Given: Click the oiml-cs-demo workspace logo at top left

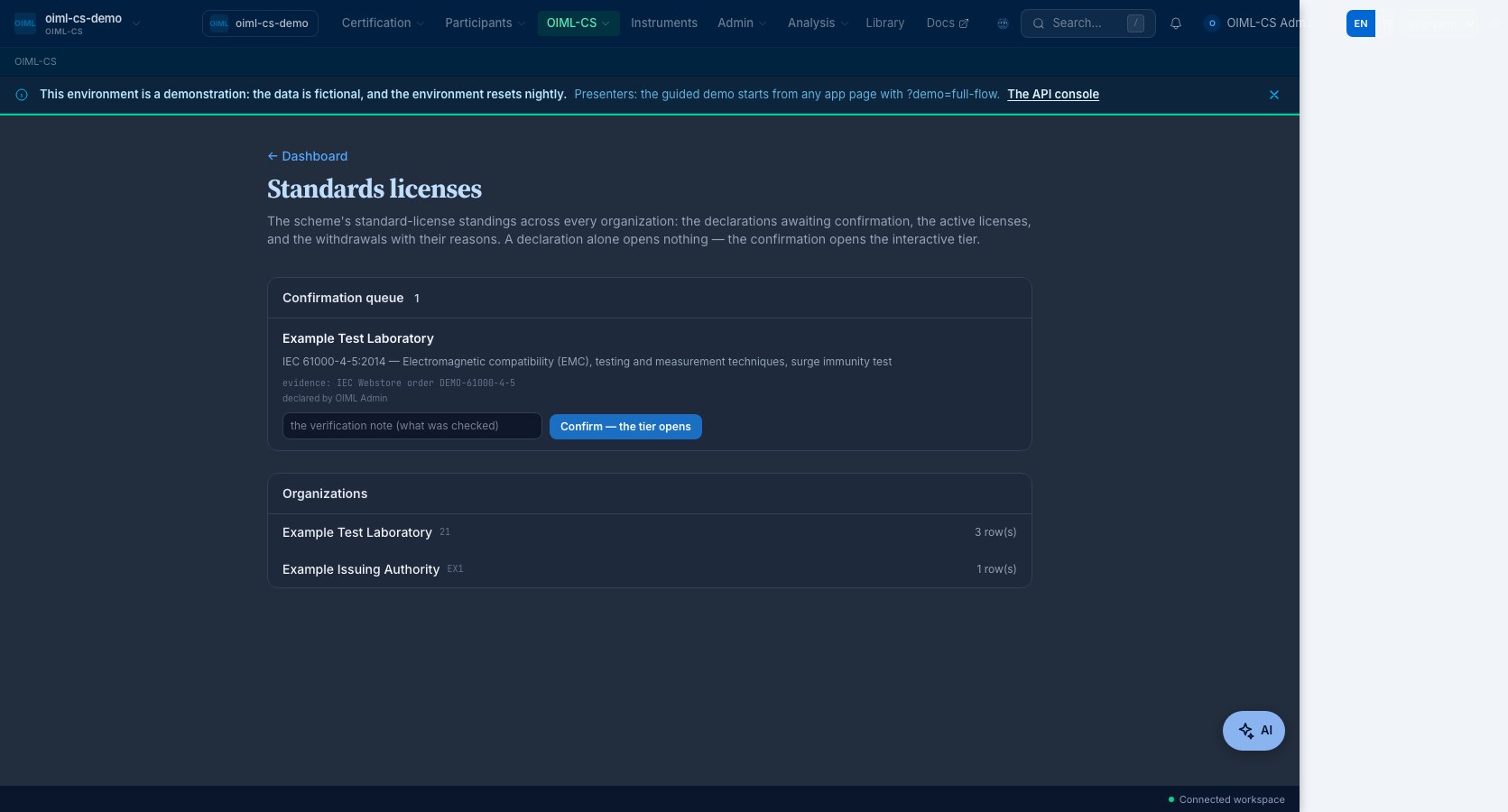Looking at the screenshot, I should [x=25, y=23].
